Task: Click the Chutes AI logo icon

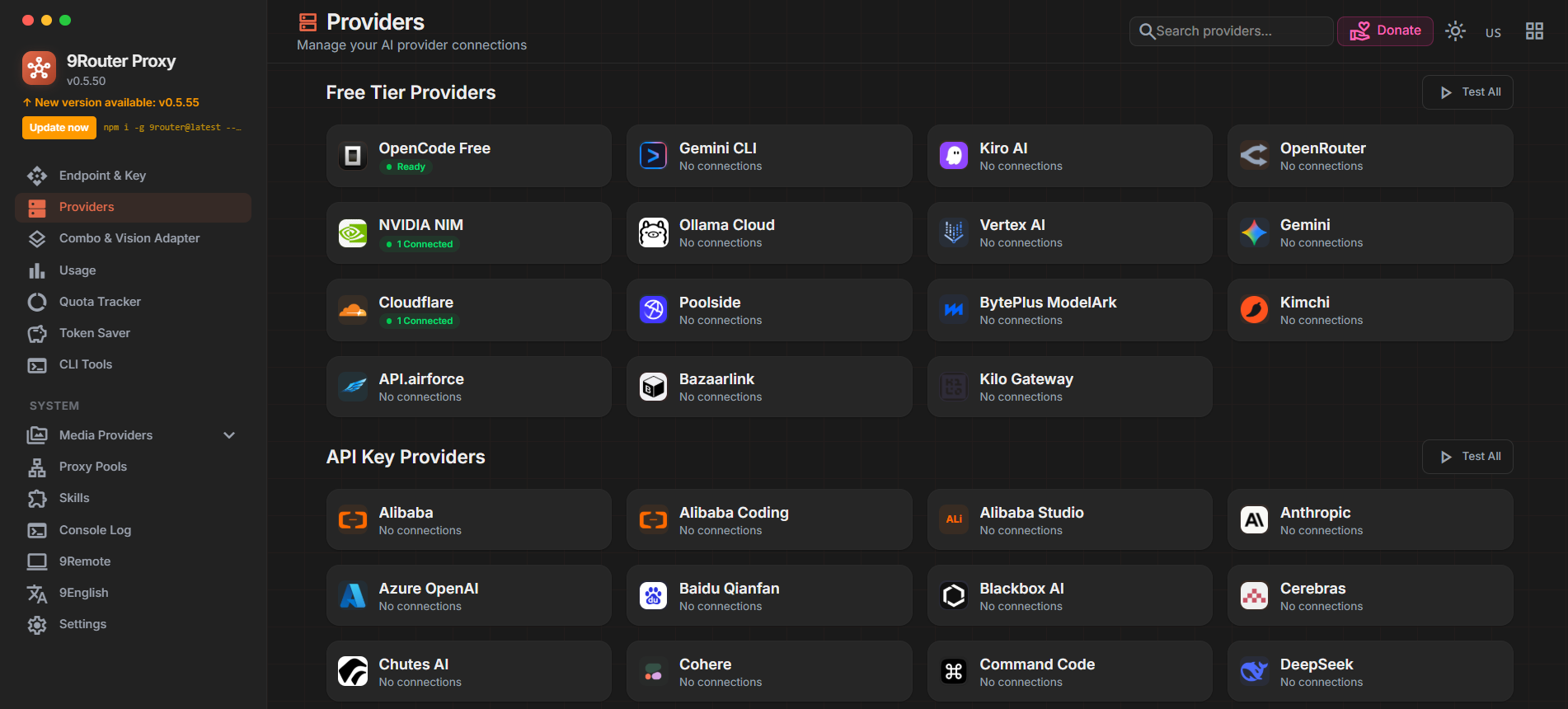Action: [x=353, y=672]
